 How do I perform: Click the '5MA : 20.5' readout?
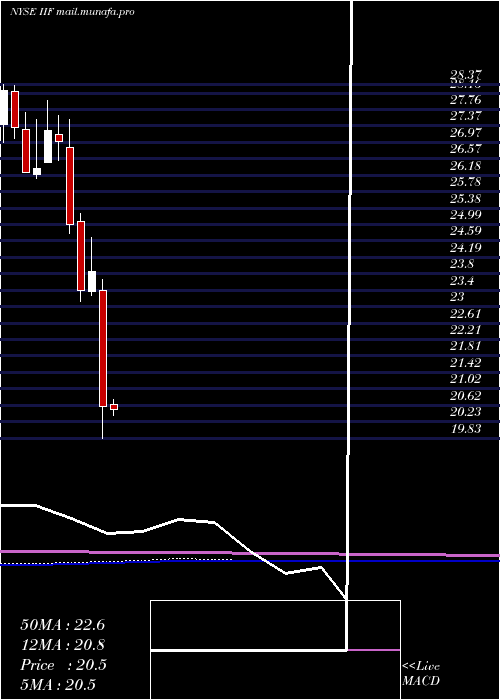[x=58, y=685]
